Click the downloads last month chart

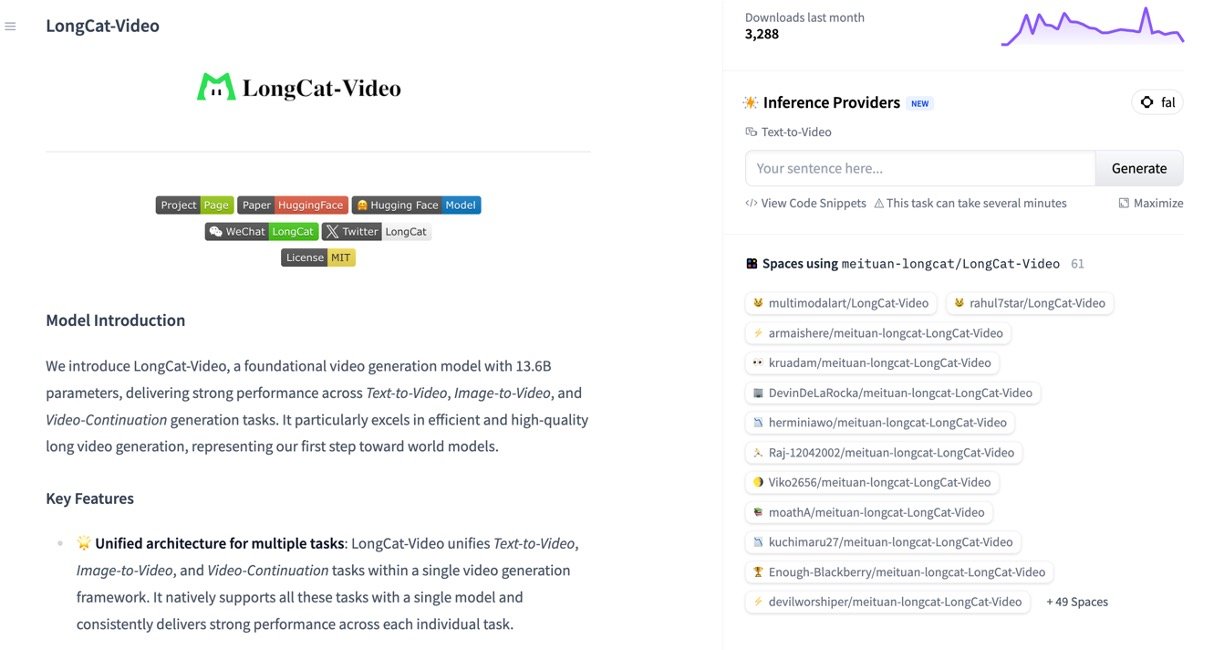(1092, 28)
